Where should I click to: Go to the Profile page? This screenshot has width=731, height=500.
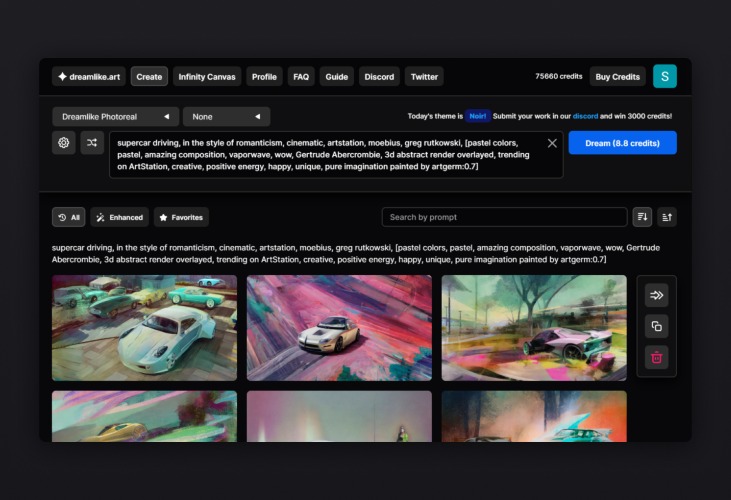pyautogui.click(x=264, y=76)
